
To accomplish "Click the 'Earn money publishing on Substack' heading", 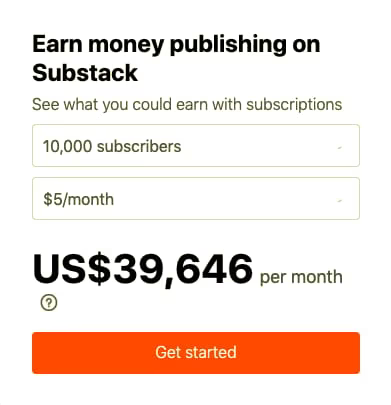I will (176, 58).
